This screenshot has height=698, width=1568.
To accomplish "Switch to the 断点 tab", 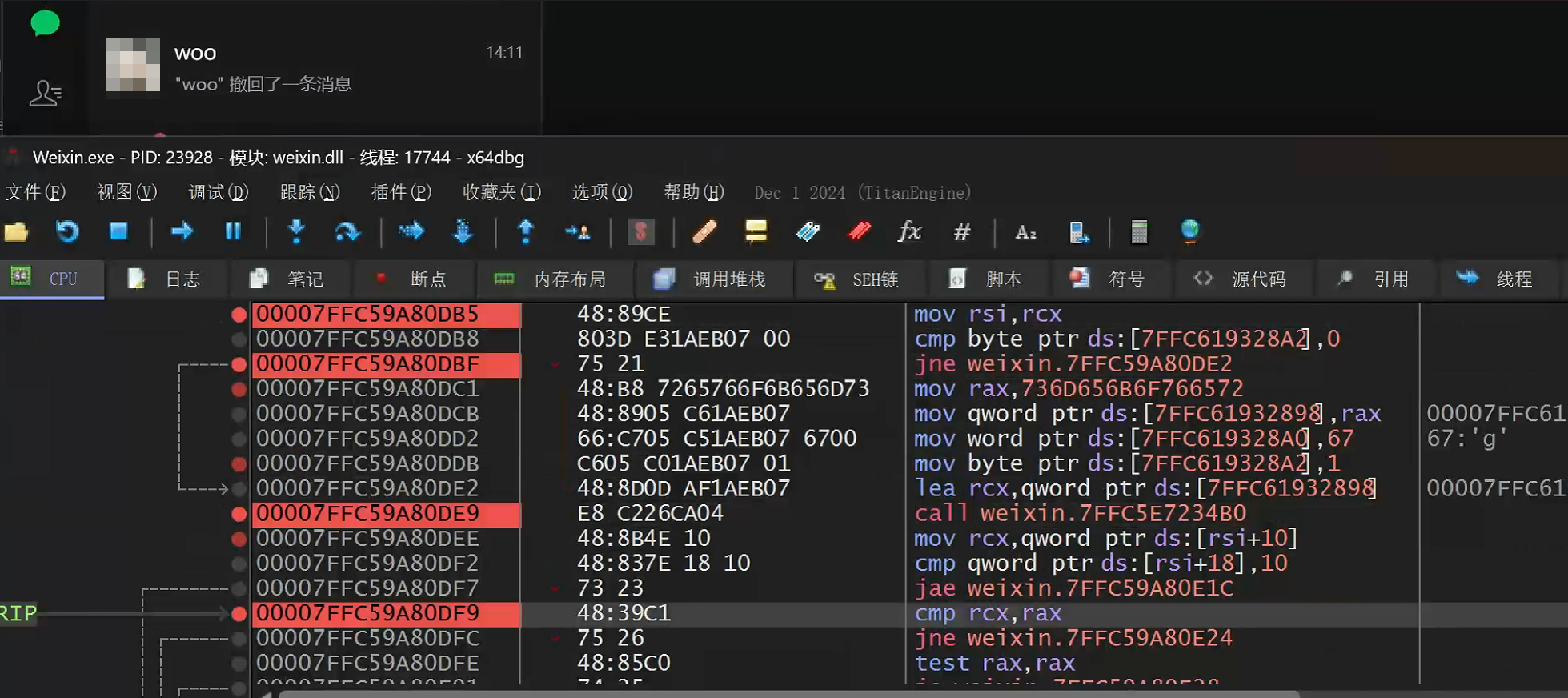I will (x=412, y=279).
